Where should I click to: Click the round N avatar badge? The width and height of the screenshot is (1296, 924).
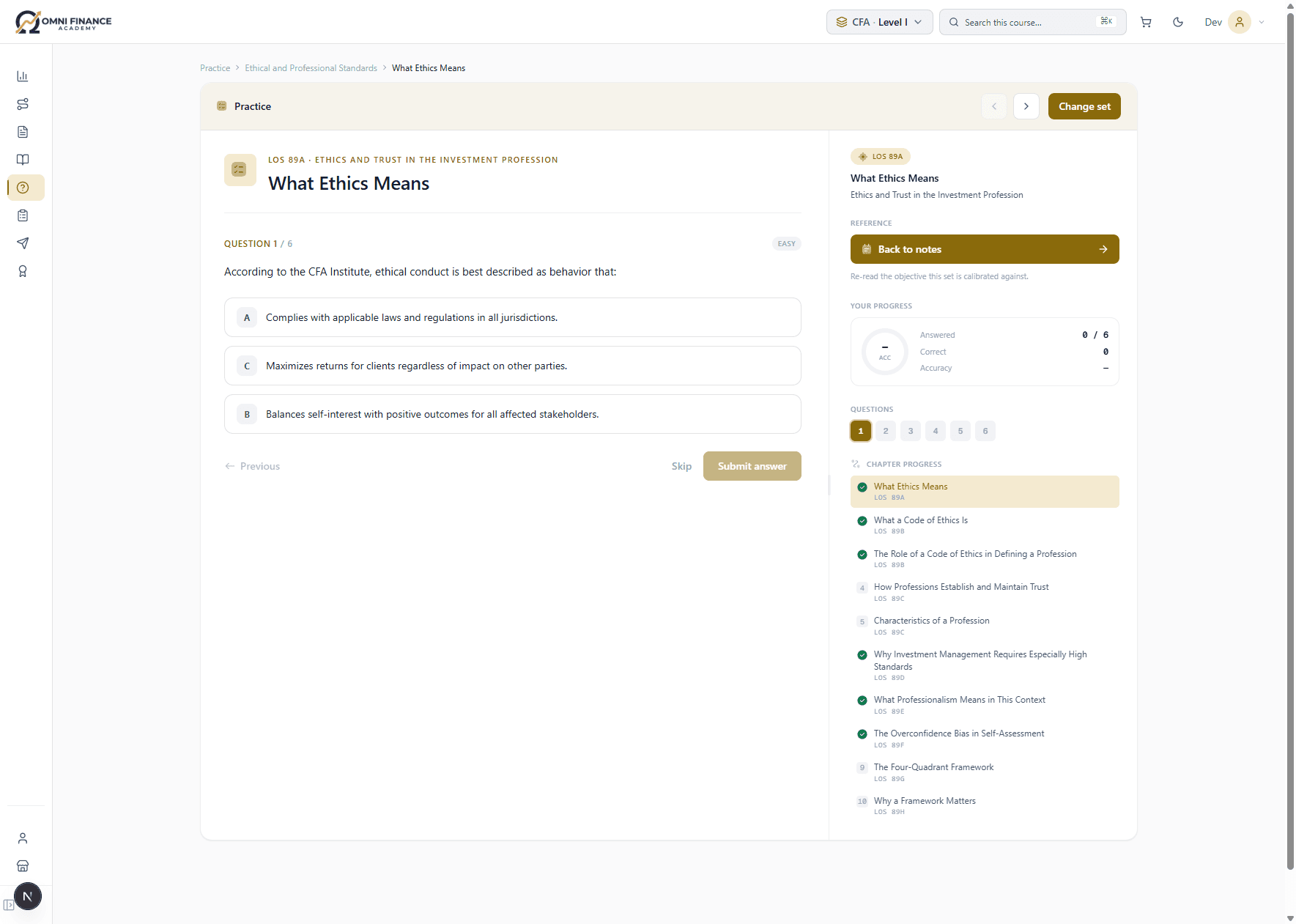[x=28, y=896]
